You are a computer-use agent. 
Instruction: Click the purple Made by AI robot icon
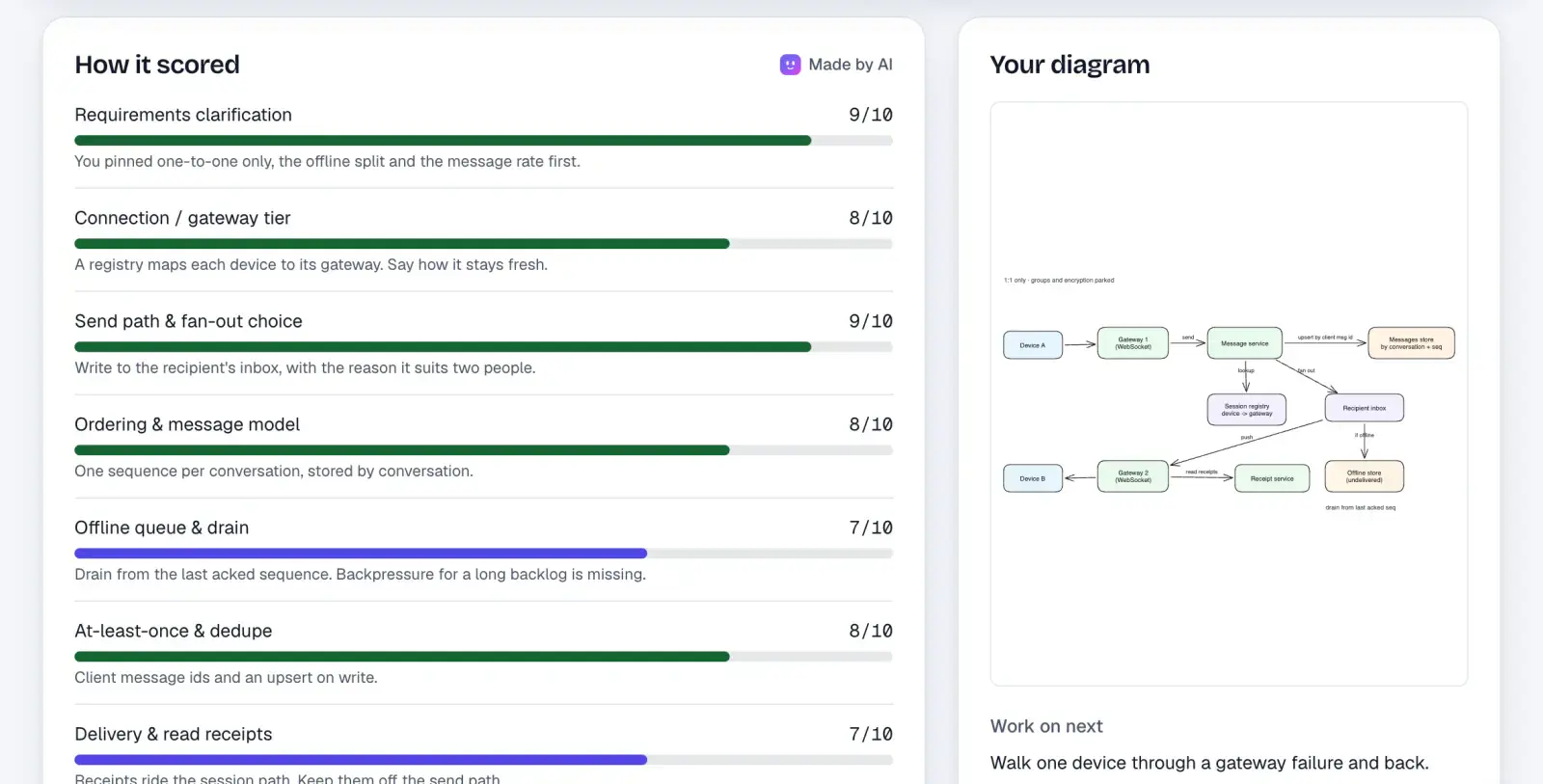790,65
